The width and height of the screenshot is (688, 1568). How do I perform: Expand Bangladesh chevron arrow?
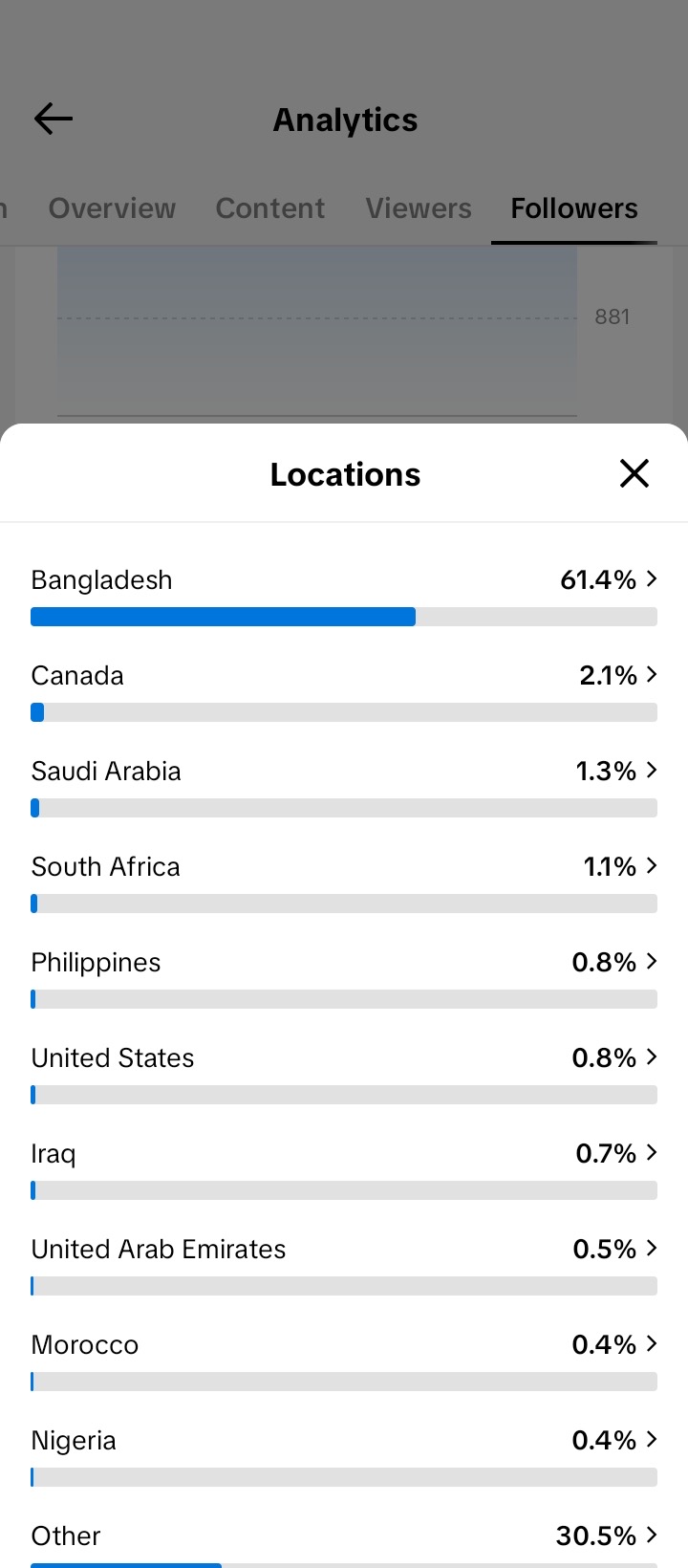click(x=652, y=578)
